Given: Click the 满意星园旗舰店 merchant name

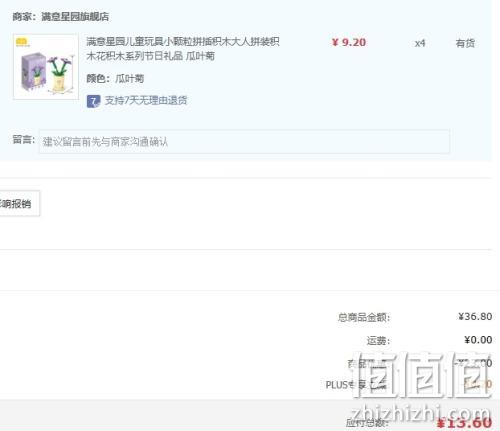Looking at the screenshot, I should [75, 16].
